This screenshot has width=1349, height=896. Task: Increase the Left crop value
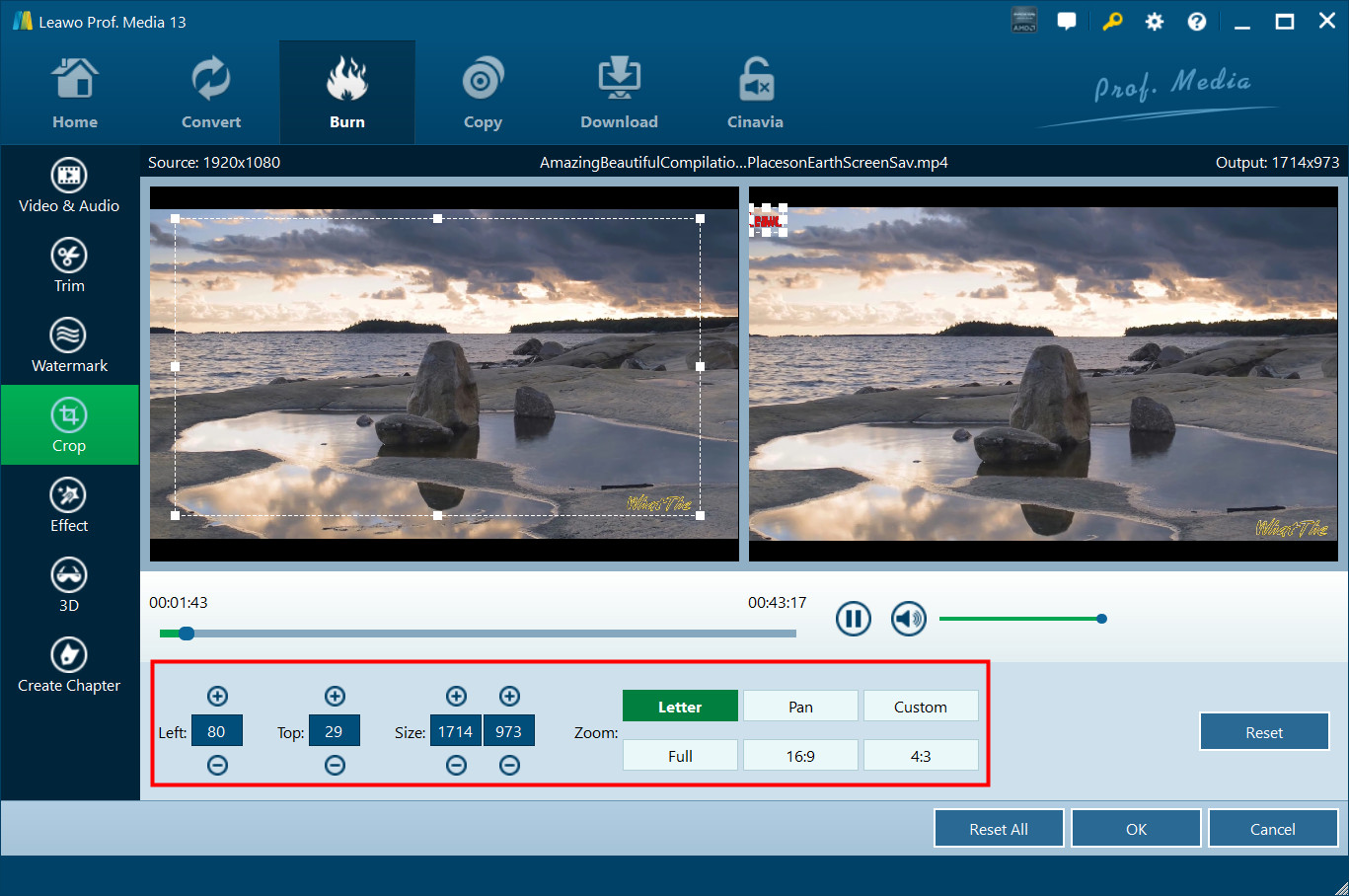click(x=217, y=697)
